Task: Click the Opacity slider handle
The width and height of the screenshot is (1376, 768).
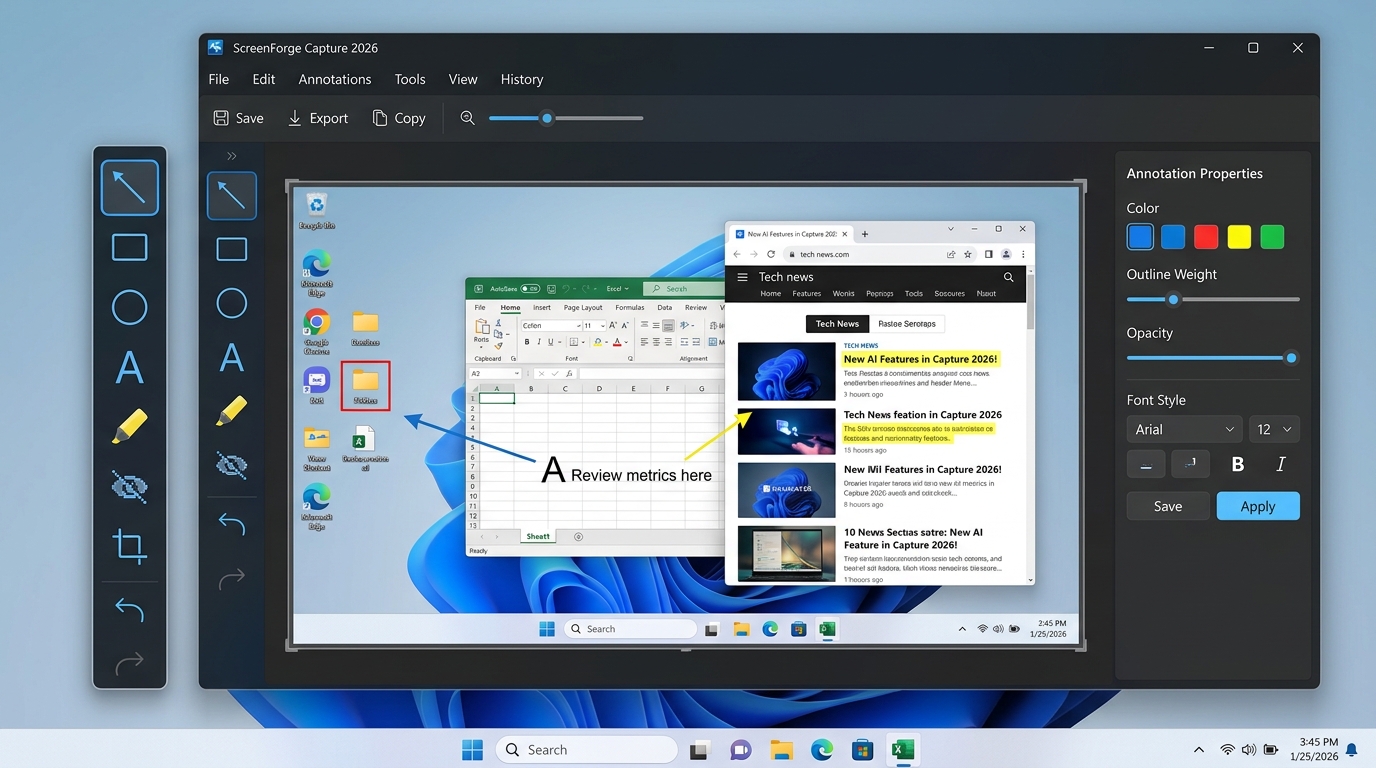Action: [1292, 358]
